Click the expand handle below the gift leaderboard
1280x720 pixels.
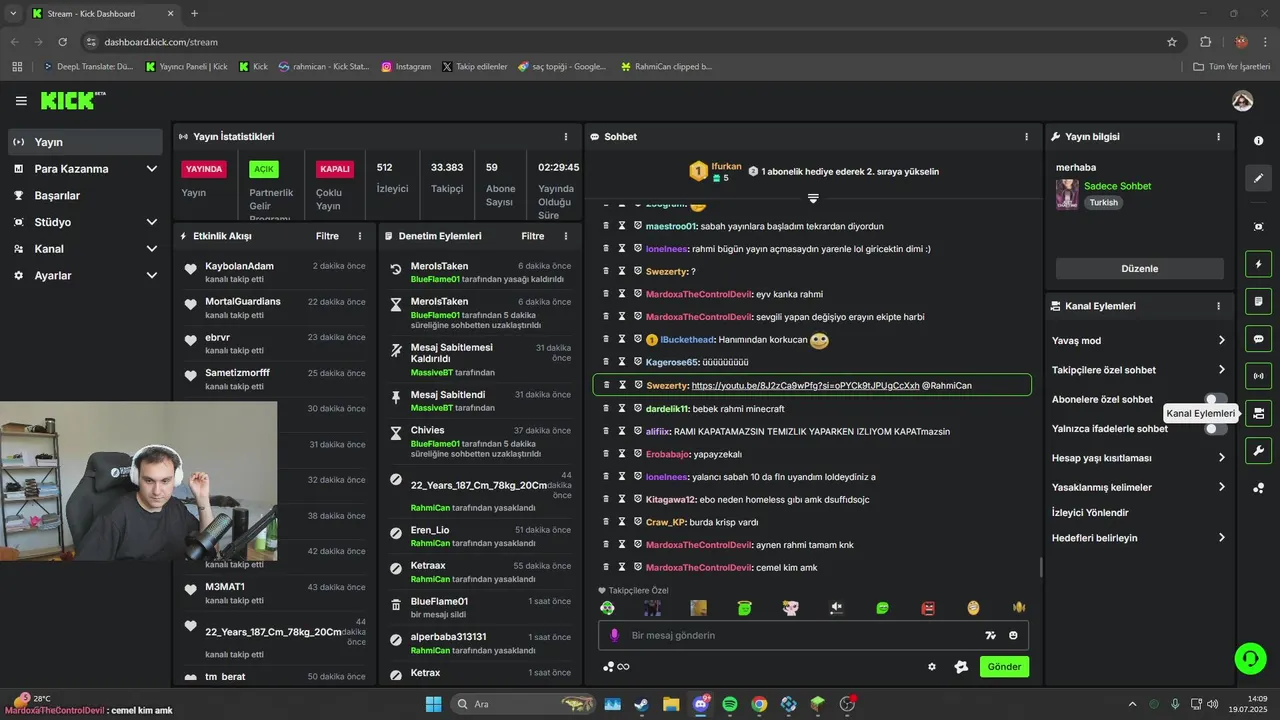tap(813, 198)
